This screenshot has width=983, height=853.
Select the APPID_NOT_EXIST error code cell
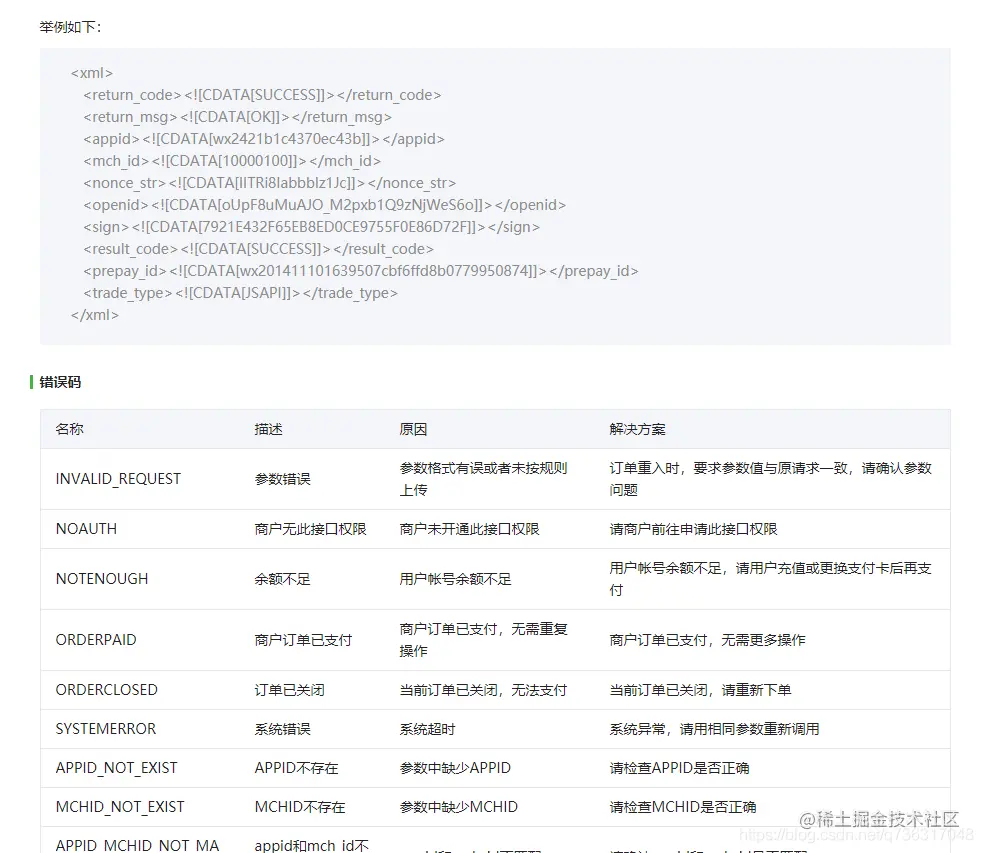pyautogui.click(x=117, y=768)
